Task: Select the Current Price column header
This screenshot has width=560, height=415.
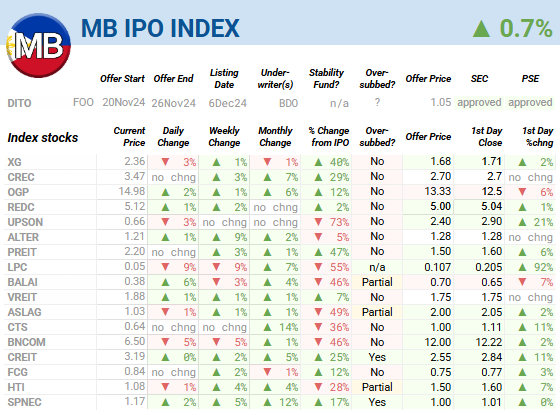Action: [x=129, y=136]
